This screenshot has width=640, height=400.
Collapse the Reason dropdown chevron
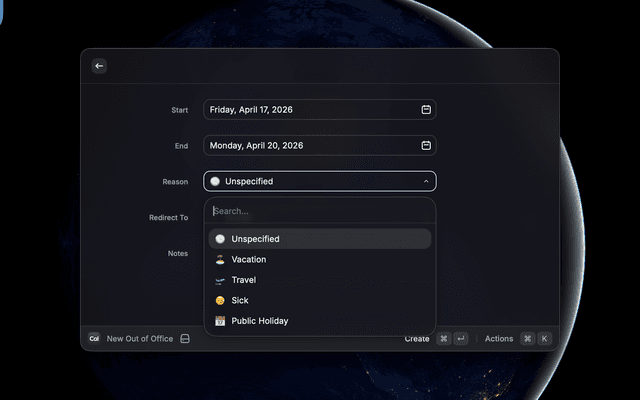(x=426, y=182)
